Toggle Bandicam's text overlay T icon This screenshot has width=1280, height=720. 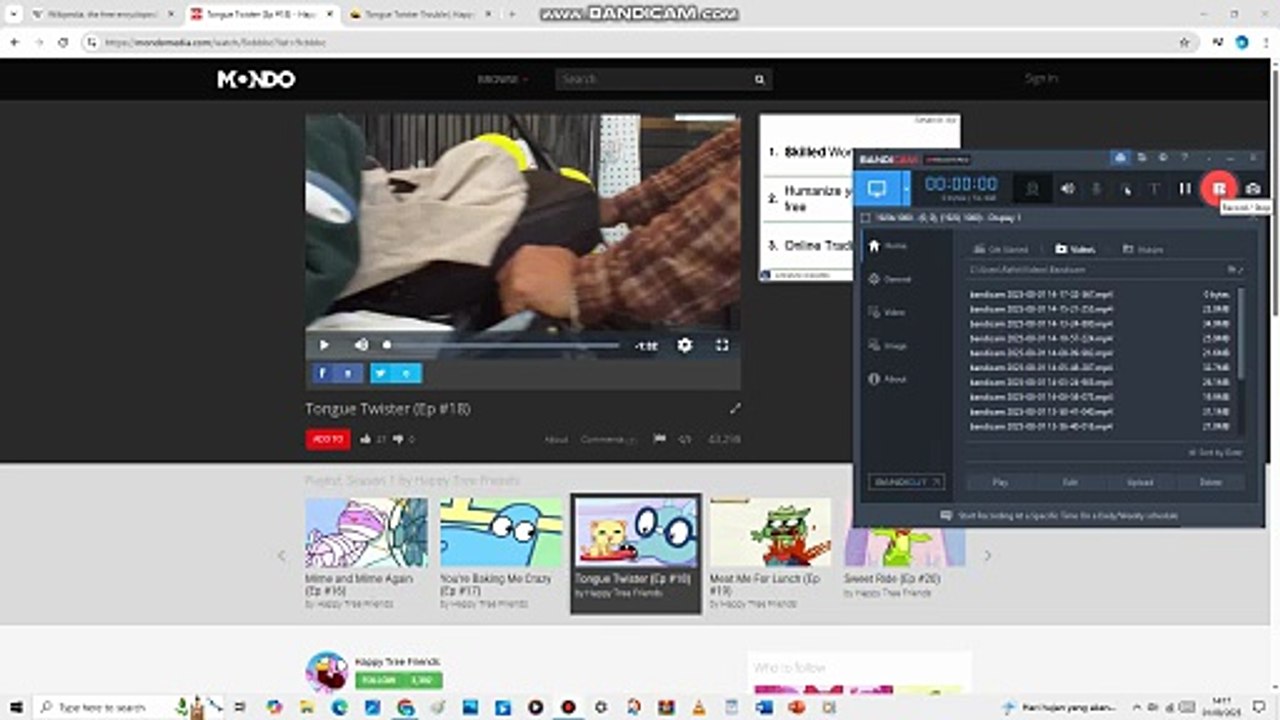pyautogui.click(x=1154, y=188)
